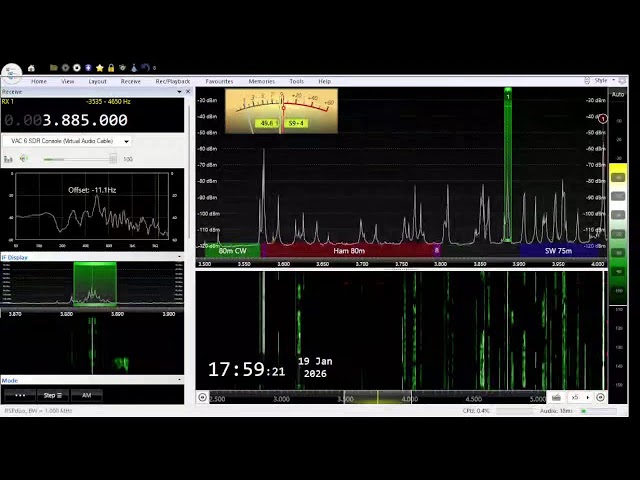Image resolution: width=640 pixels, height=480 pixels.
Task: Click the blue flask icon in toolbar
Action: [134, 68]
